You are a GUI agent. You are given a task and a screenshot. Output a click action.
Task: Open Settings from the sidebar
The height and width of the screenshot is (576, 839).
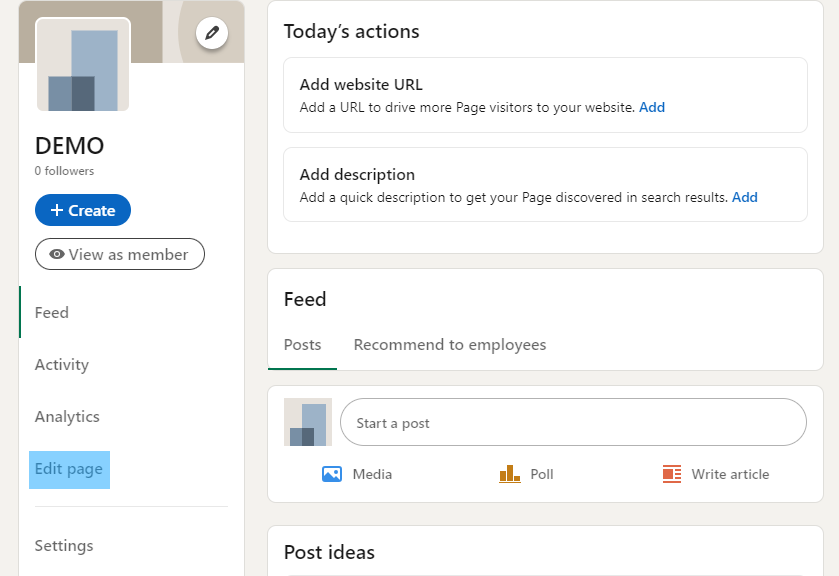pos(64,545)
